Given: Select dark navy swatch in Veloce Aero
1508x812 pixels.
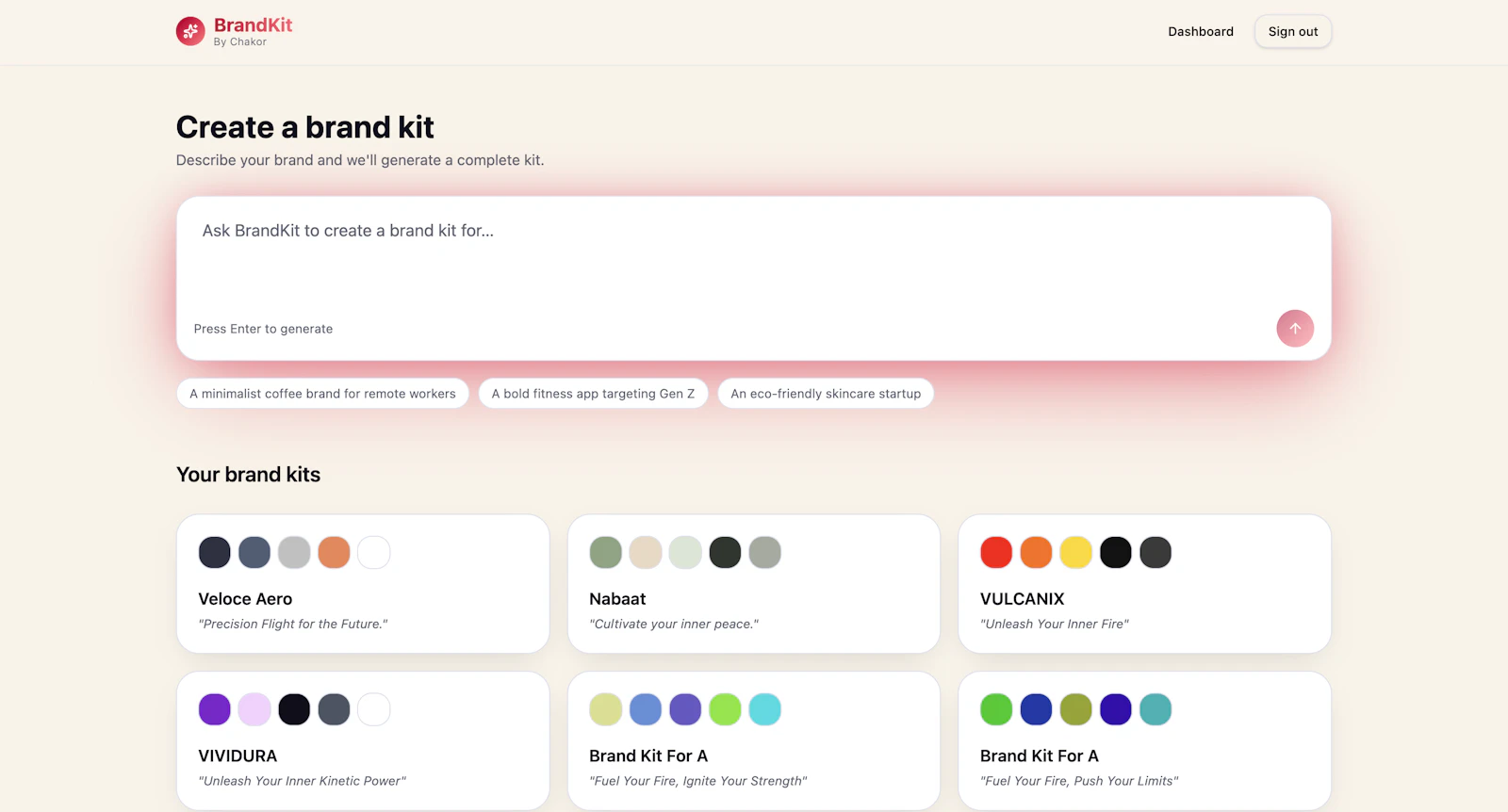Looking at the screenshot, I should pyautogui.click(x=215, y=553).
